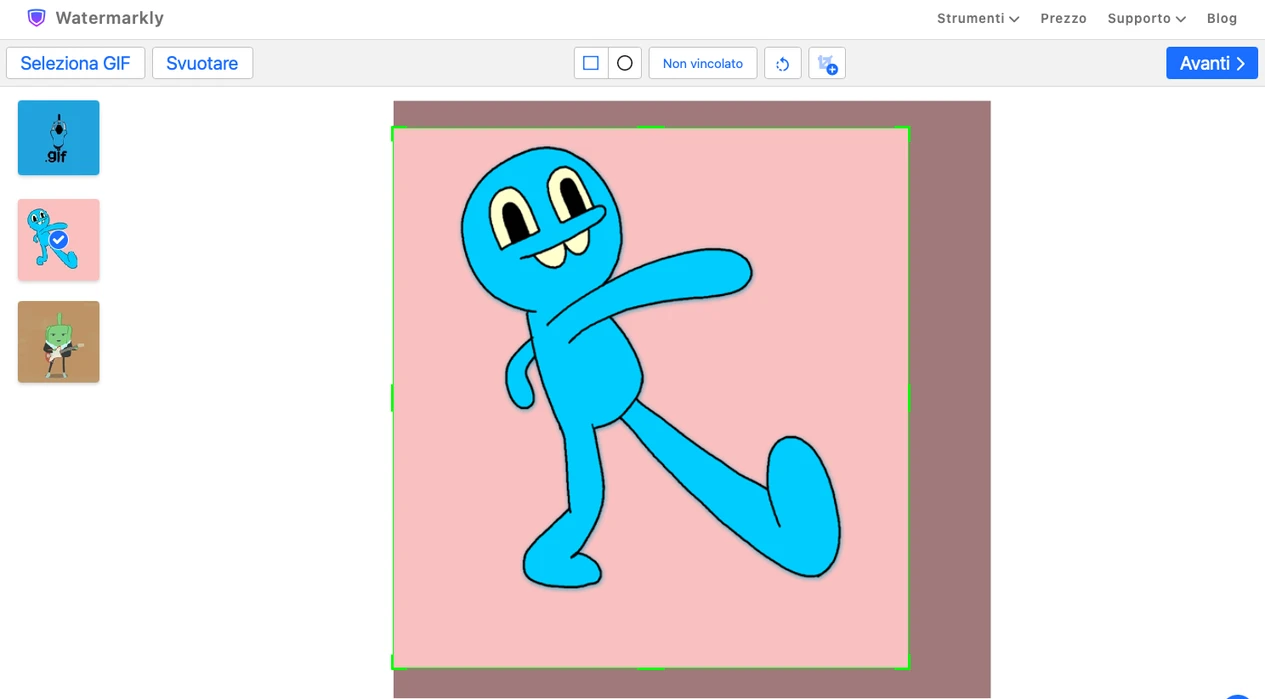1265x699 pixels.
Task: Select the rectangular crop shape
Action: point(591,63)
